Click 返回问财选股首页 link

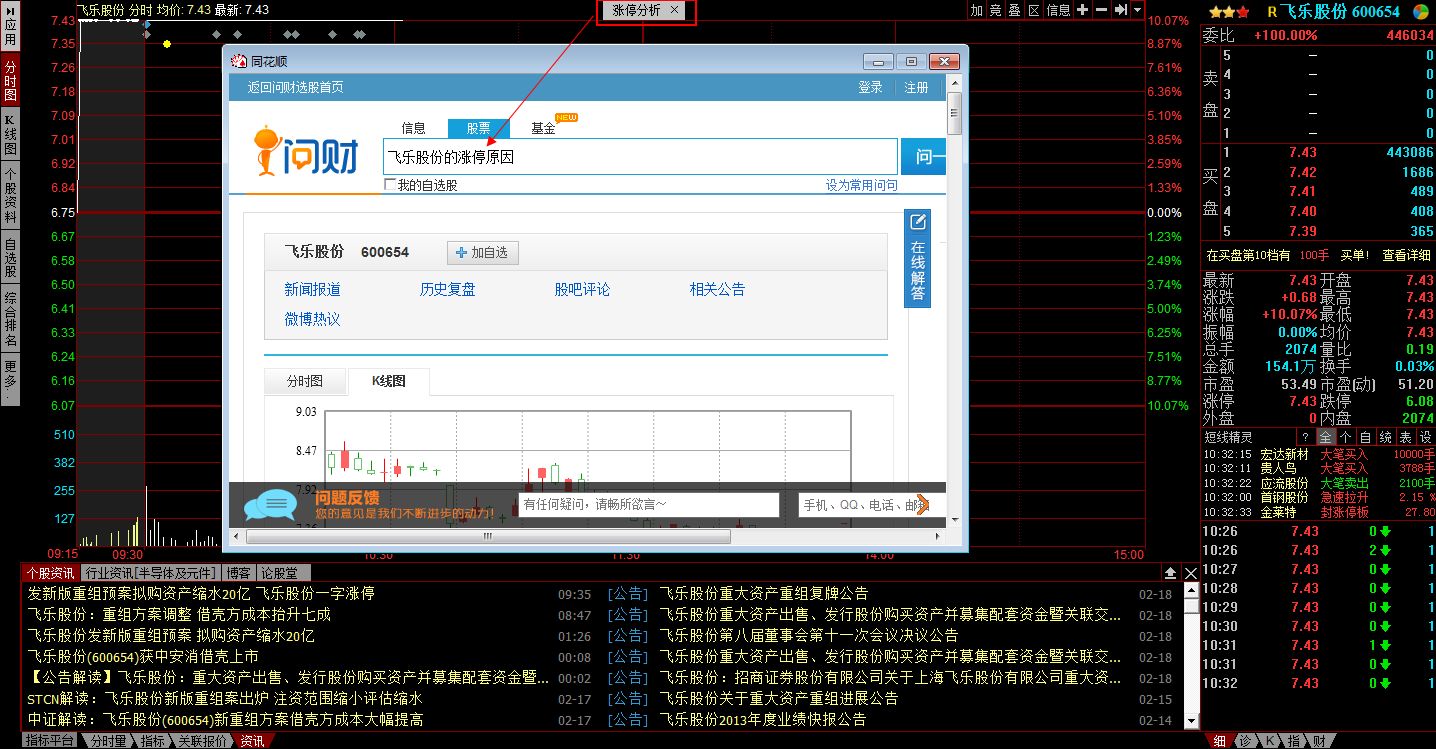(x=296, y=87)
